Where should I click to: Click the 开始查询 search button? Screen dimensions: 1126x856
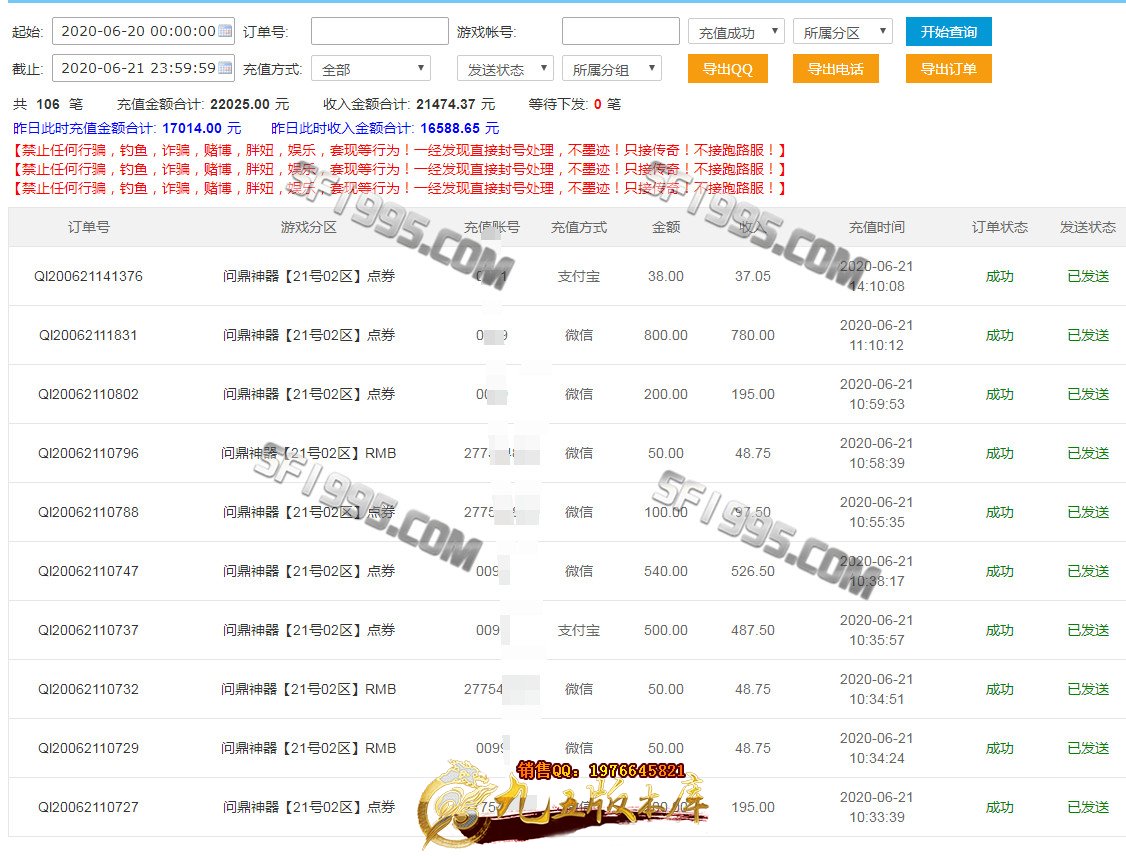pyautogui.click(x=948, y=31)
